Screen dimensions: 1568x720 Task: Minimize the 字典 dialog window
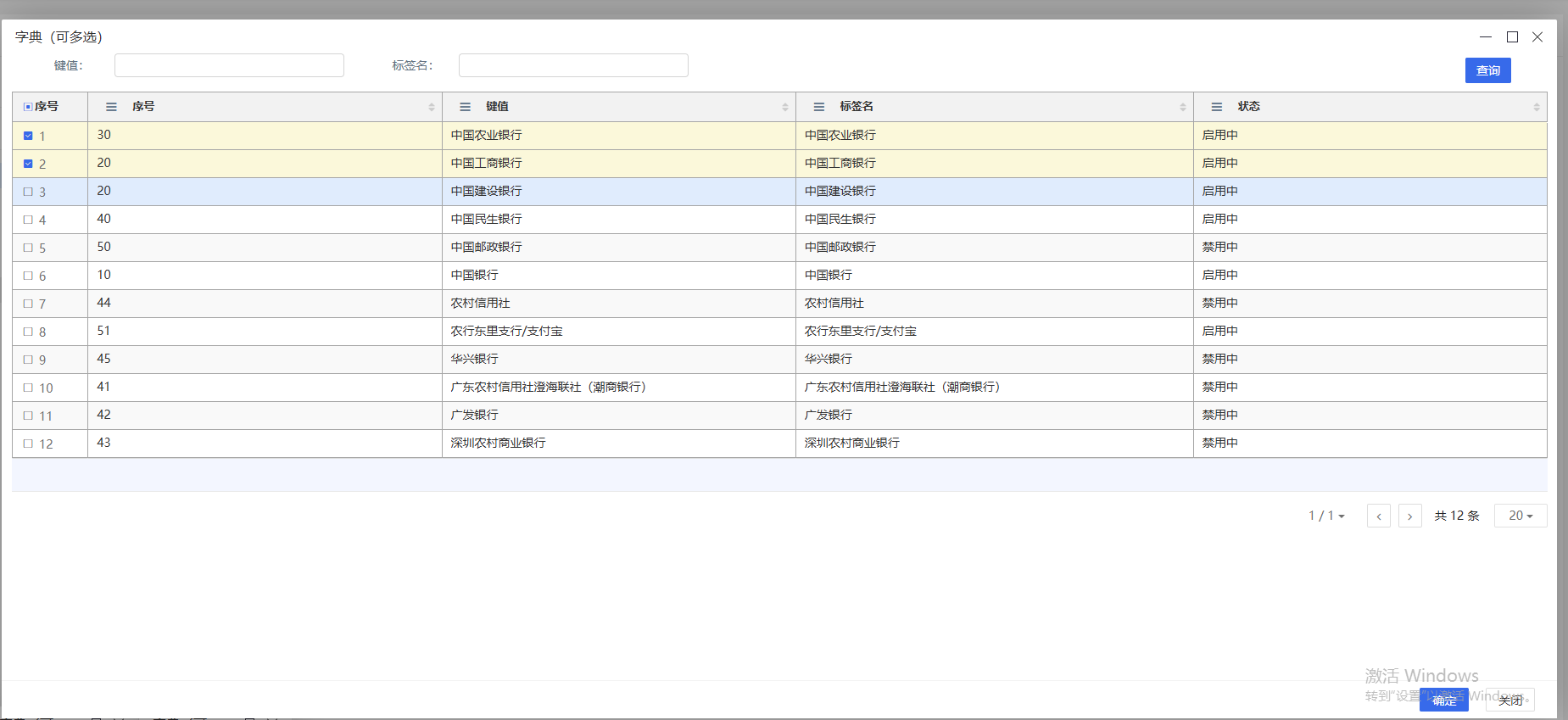1486,37
